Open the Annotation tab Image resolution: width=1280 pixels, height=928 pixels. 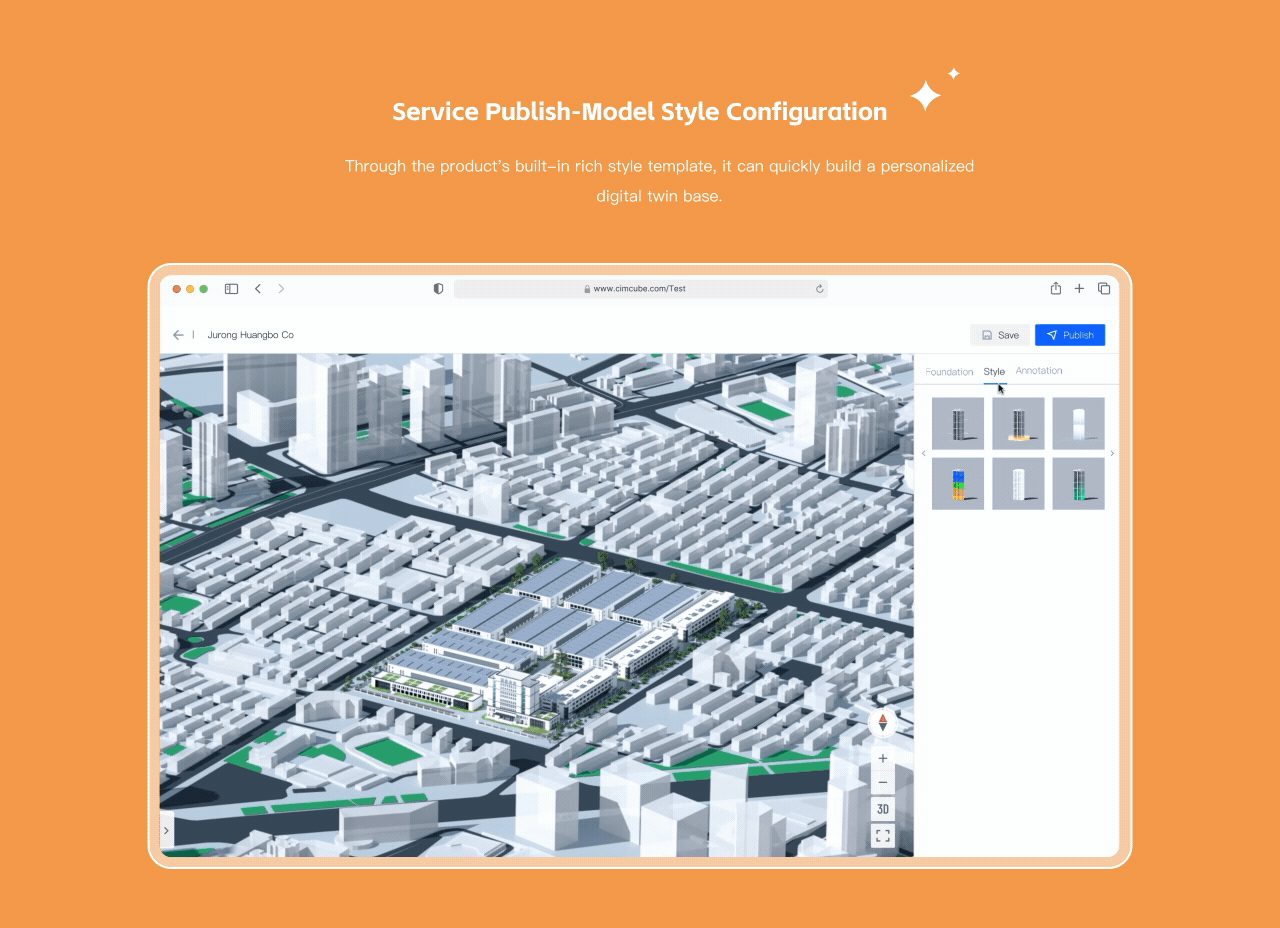(x=1039, y=371)
